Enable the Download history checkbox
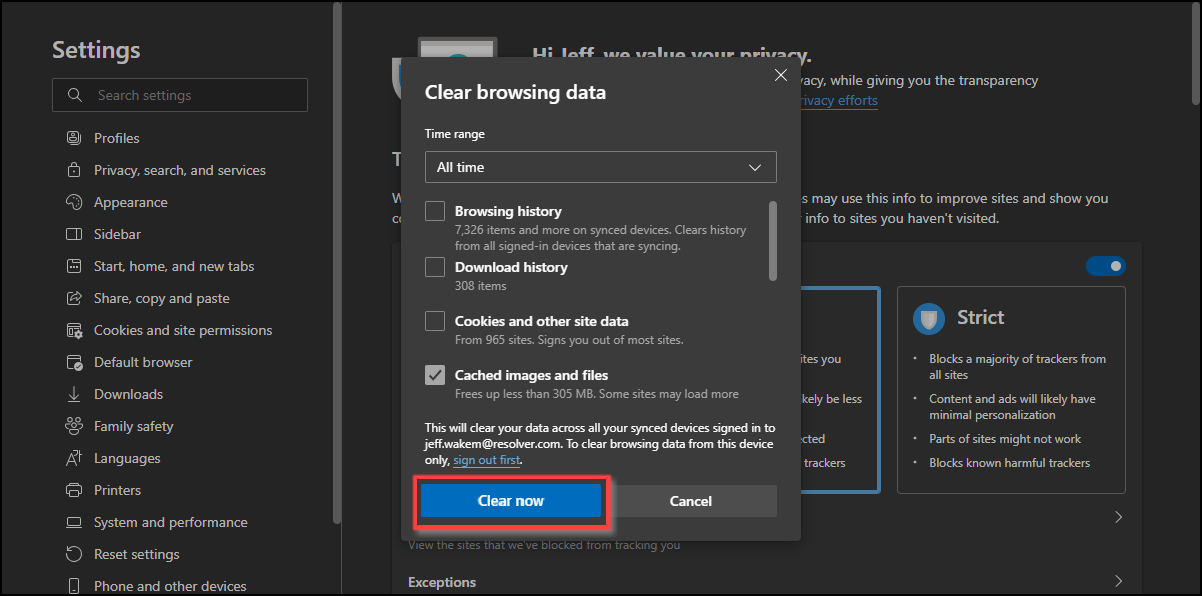 click(x=435, y=267)
